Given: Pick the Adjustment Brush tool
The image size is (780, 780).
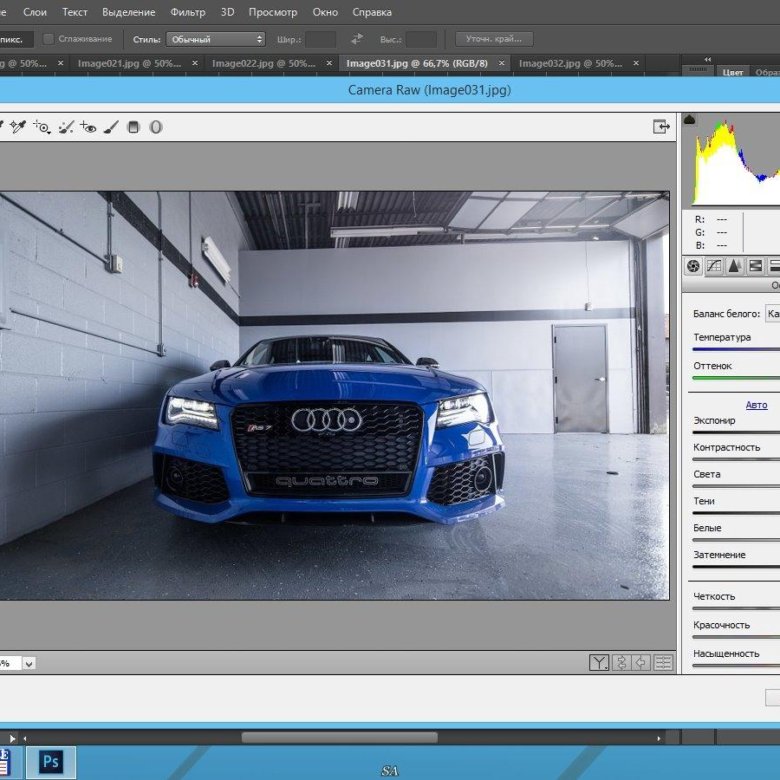Looking at the screenshot, I should click(x=111, y=127).
